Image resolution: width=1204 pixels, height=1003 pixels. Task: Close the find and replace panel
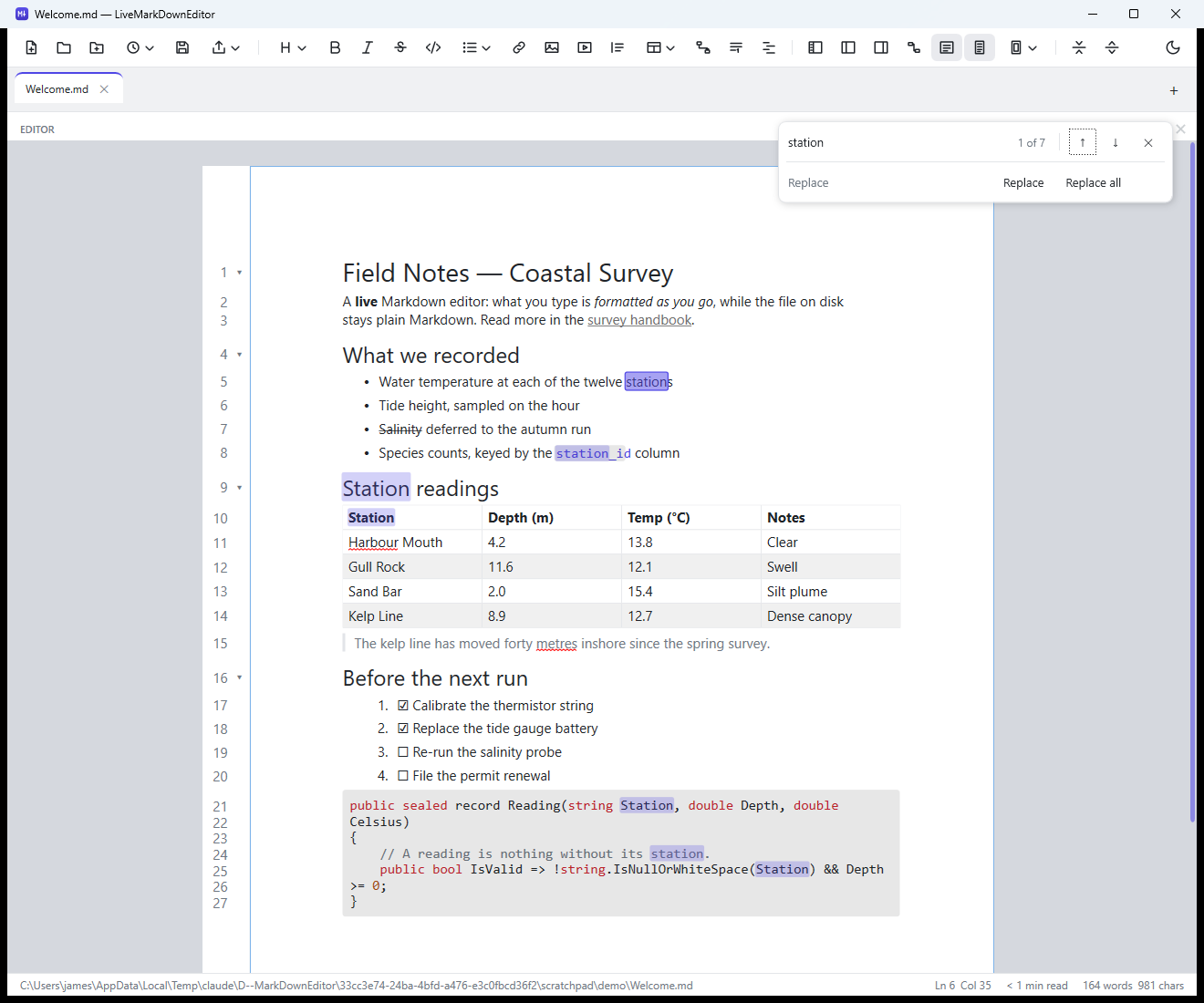(1148, 142)
